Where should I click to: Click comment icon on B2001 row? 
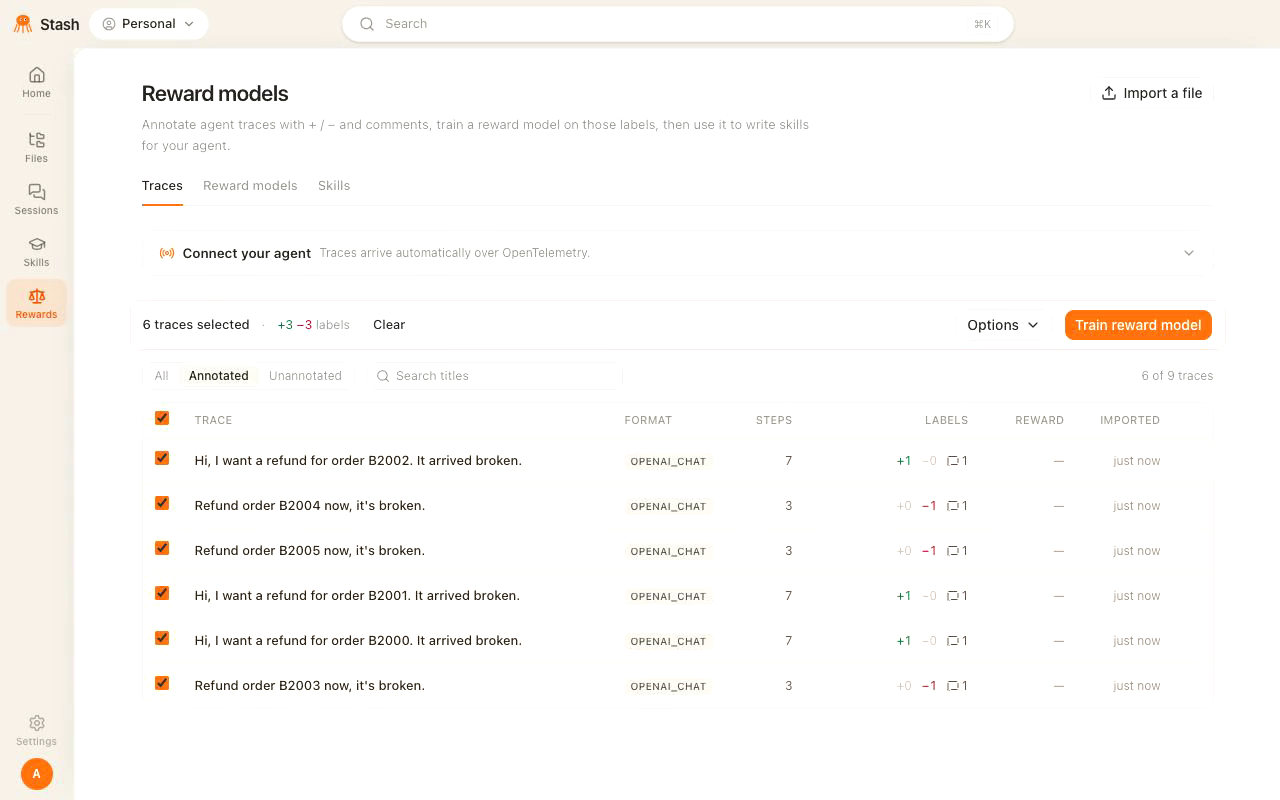953,596
